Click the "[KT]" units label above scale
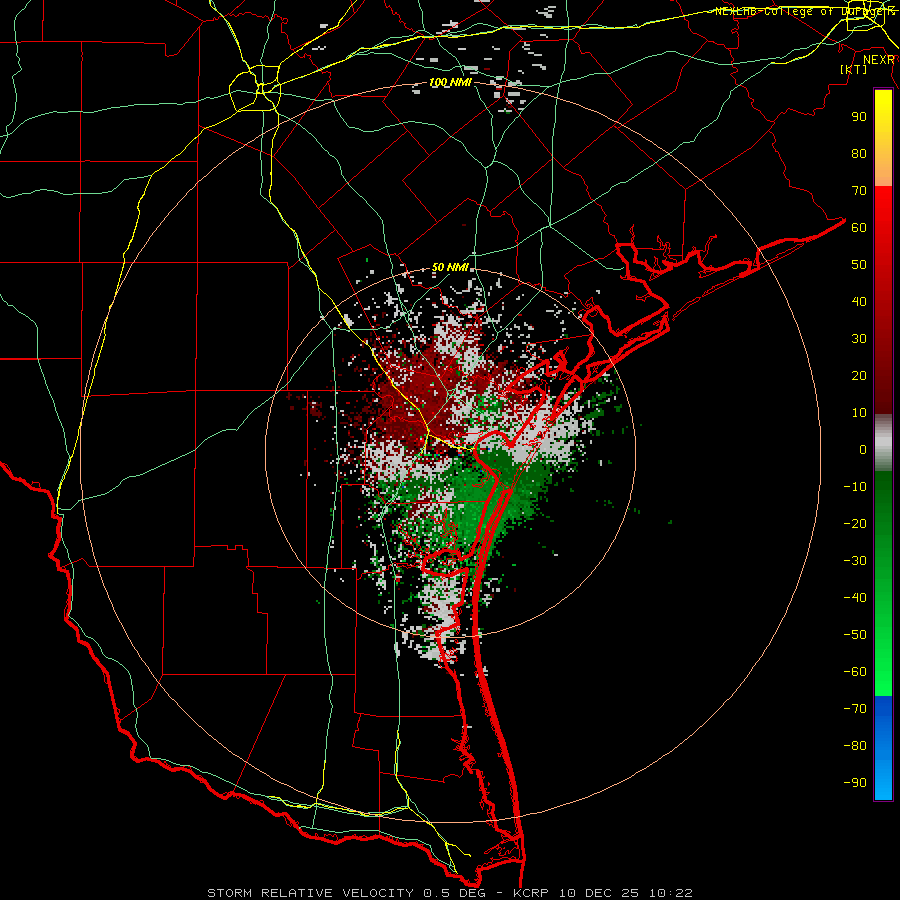This screenshot has height=900, width=900. (854, 69)
